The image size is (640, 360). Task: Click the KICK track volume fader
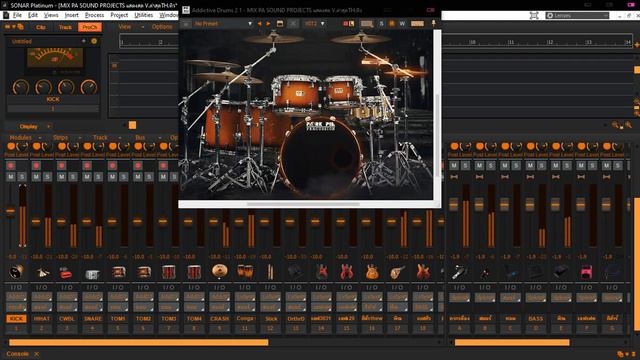coord(11,211)
